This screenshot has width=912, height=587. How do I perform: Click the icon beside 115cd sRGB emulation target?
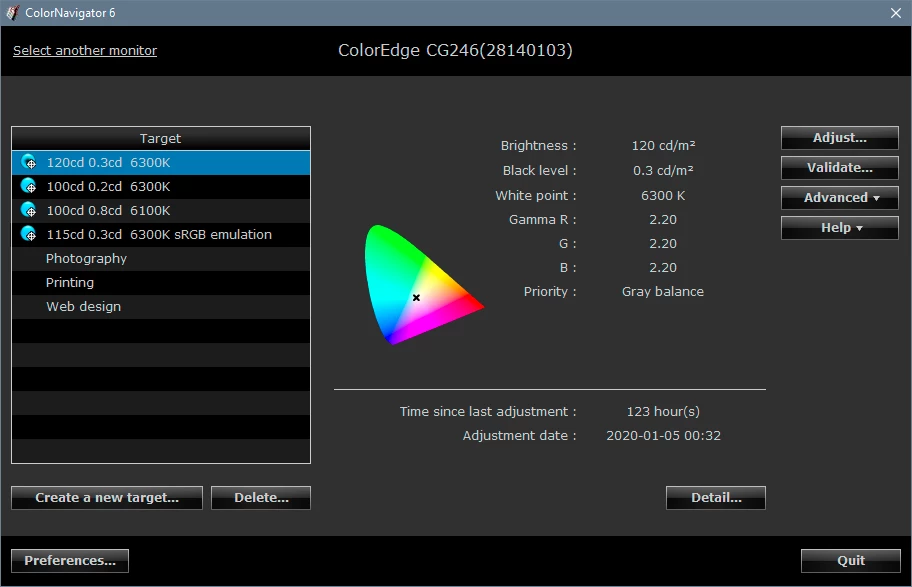[x=28, y=234]
